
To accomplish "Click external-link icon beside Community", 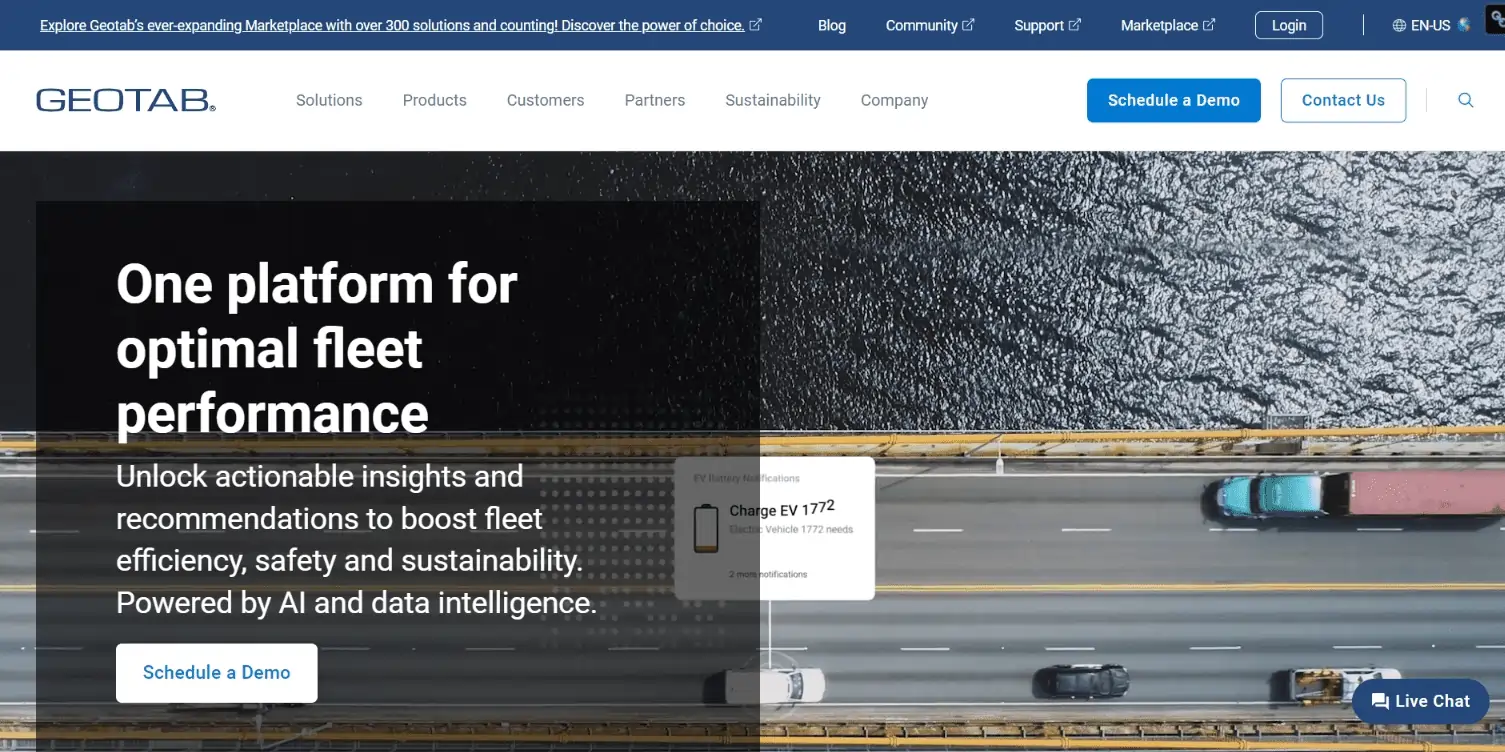I will (968, 25).
